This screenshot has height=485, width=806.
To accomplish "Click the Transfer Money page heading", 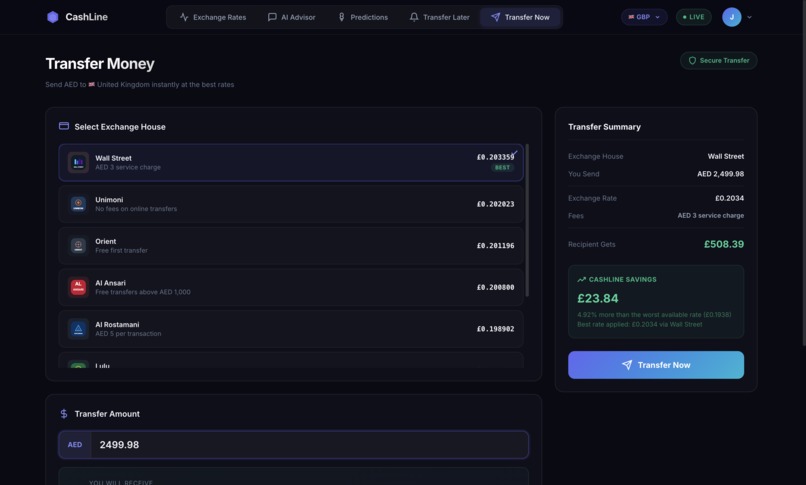I will (x=100, y=64).
